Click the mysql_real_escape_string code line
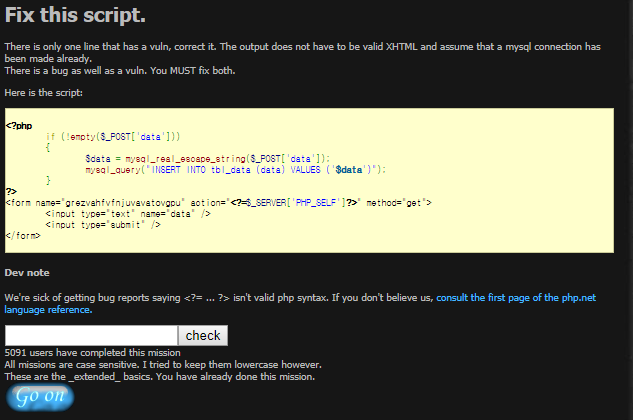Viewport: 633px width, 420px height. (x=208, y=159)
